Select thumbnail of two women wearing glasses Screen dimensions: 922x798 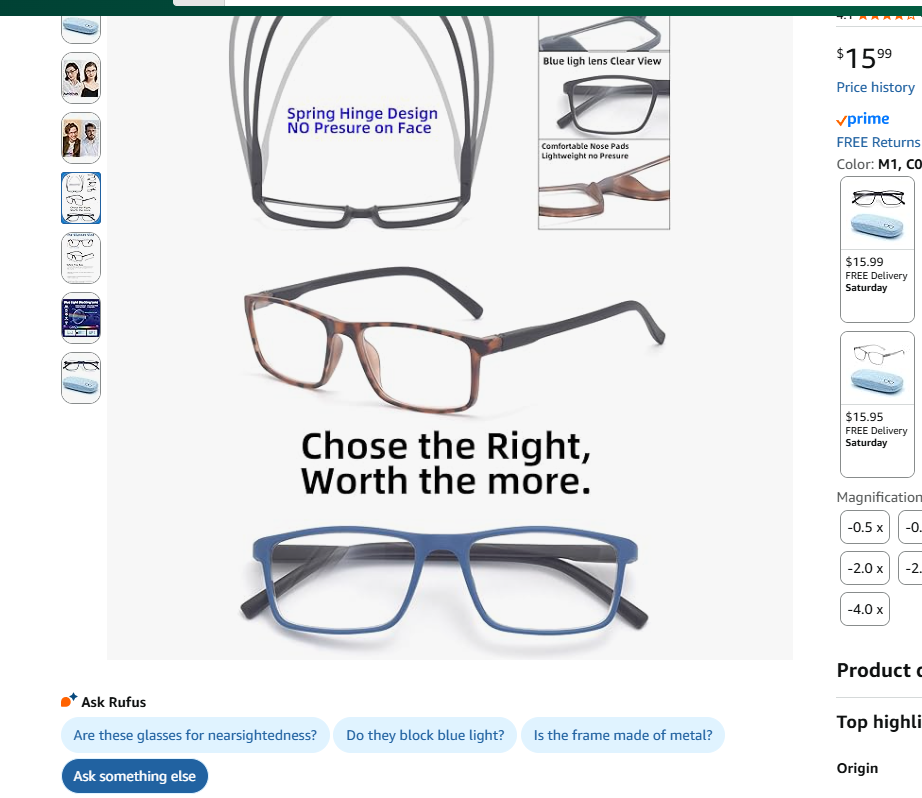(x=81, y=78)
